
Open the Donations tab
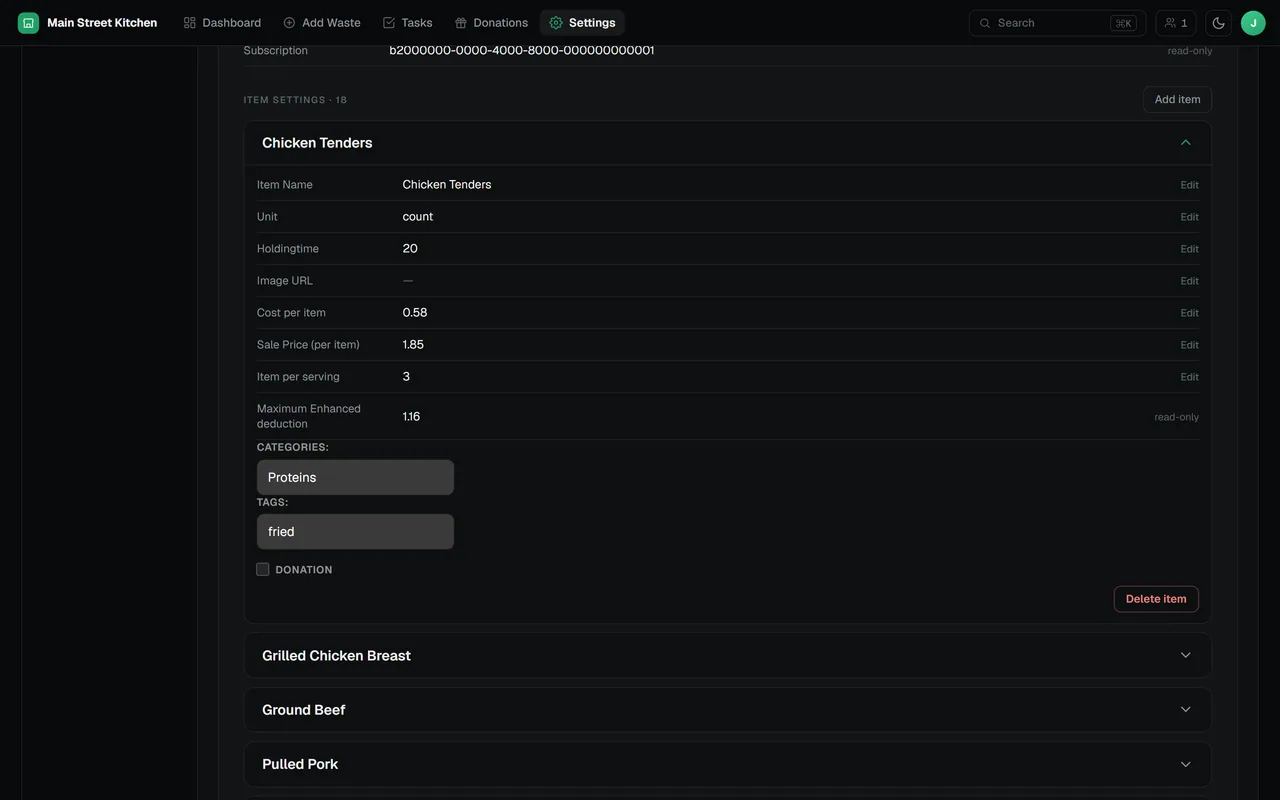point(491,23)
